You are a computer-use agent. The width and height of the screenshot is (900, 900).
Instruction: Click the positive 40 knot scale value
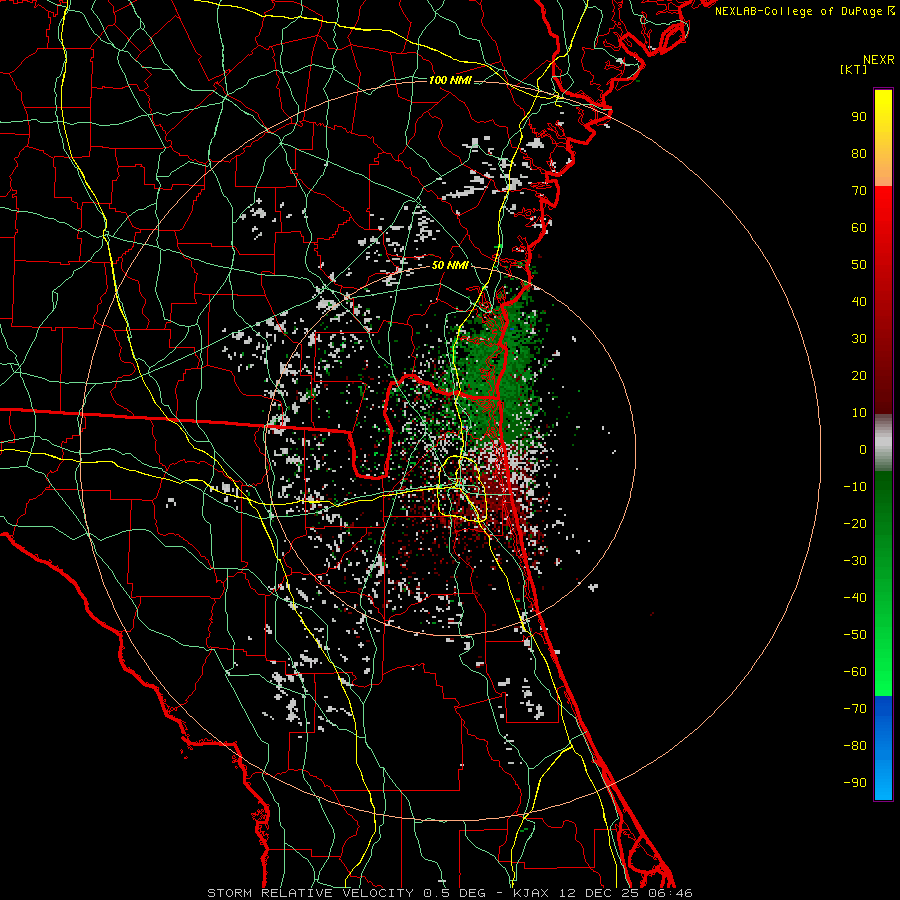[x=859, y=302]
